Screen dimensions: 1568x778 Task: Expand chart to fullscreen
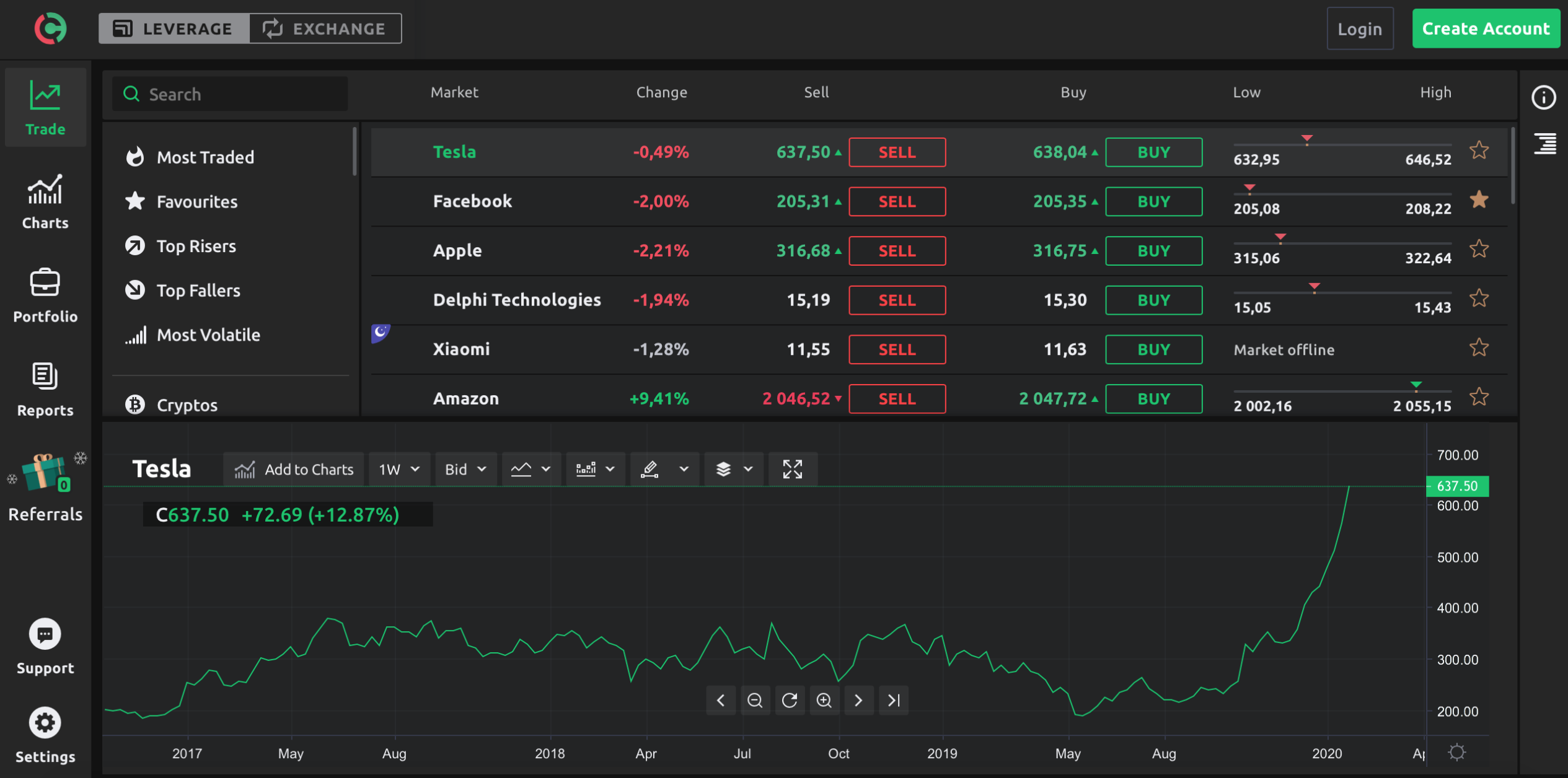(x=793, y=469)
